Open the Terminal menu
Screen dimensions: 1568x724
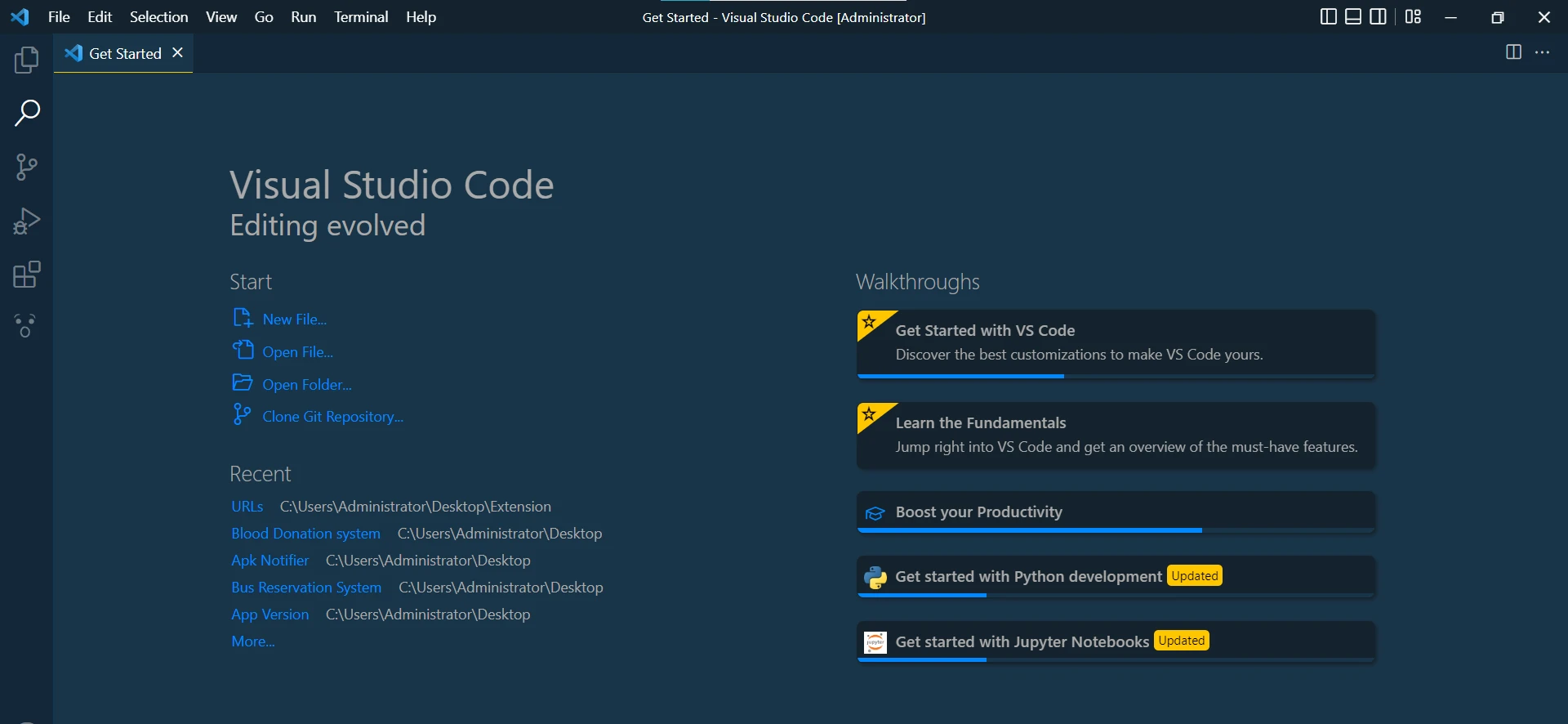361,17
